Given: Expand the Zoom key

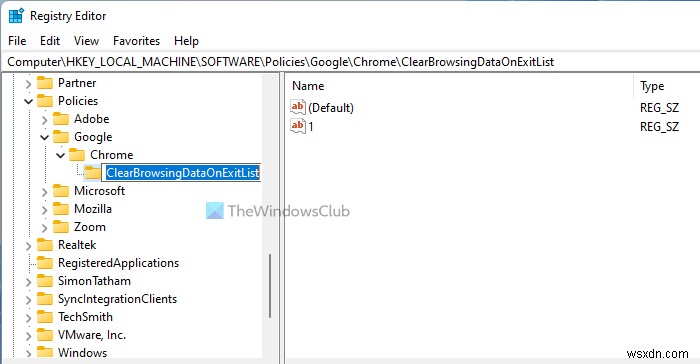Looking at the screenshot, I should tap(44, 228).
